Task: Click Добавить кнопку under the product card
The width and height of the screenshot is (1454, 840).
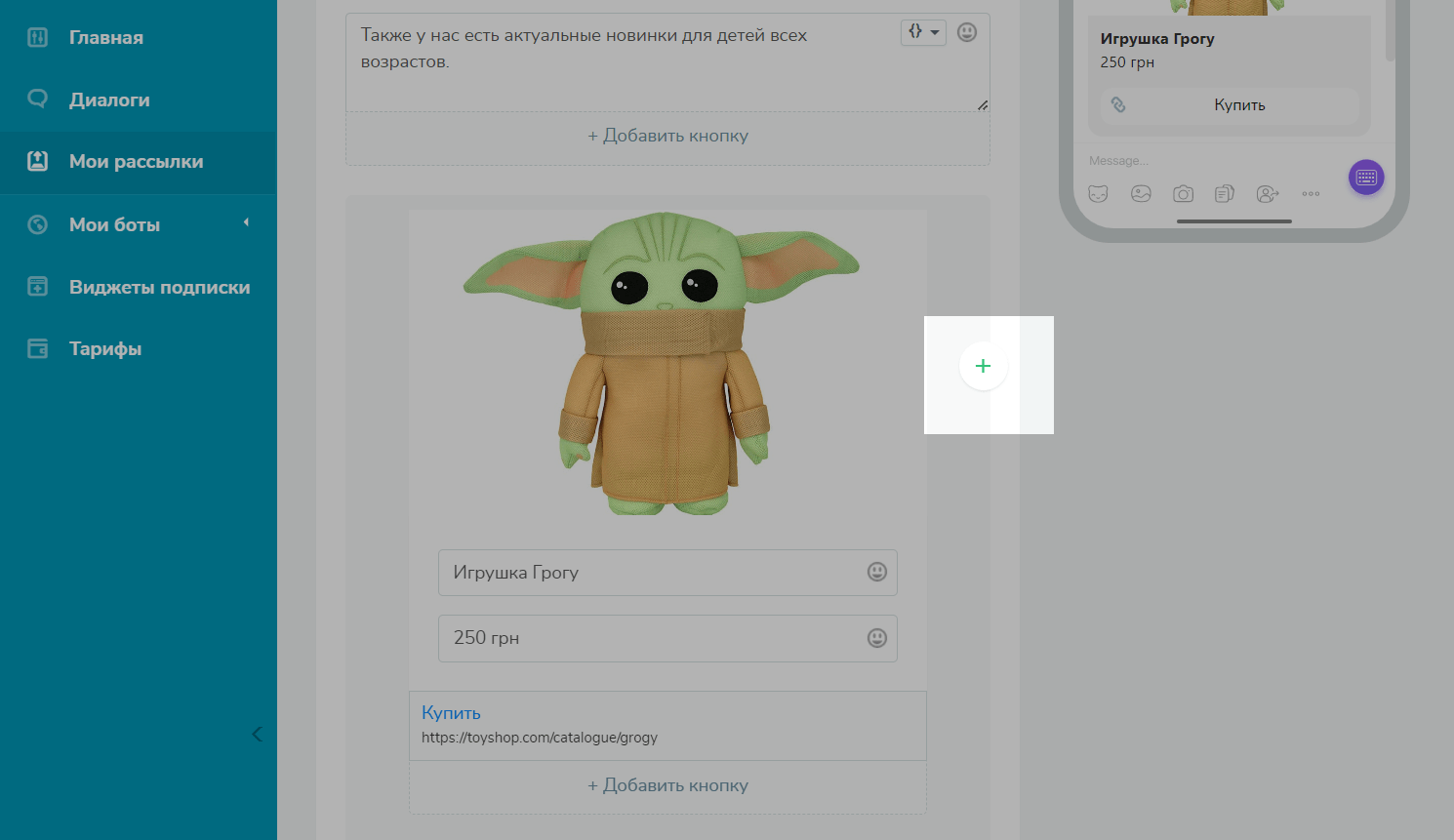Action: 667,785
